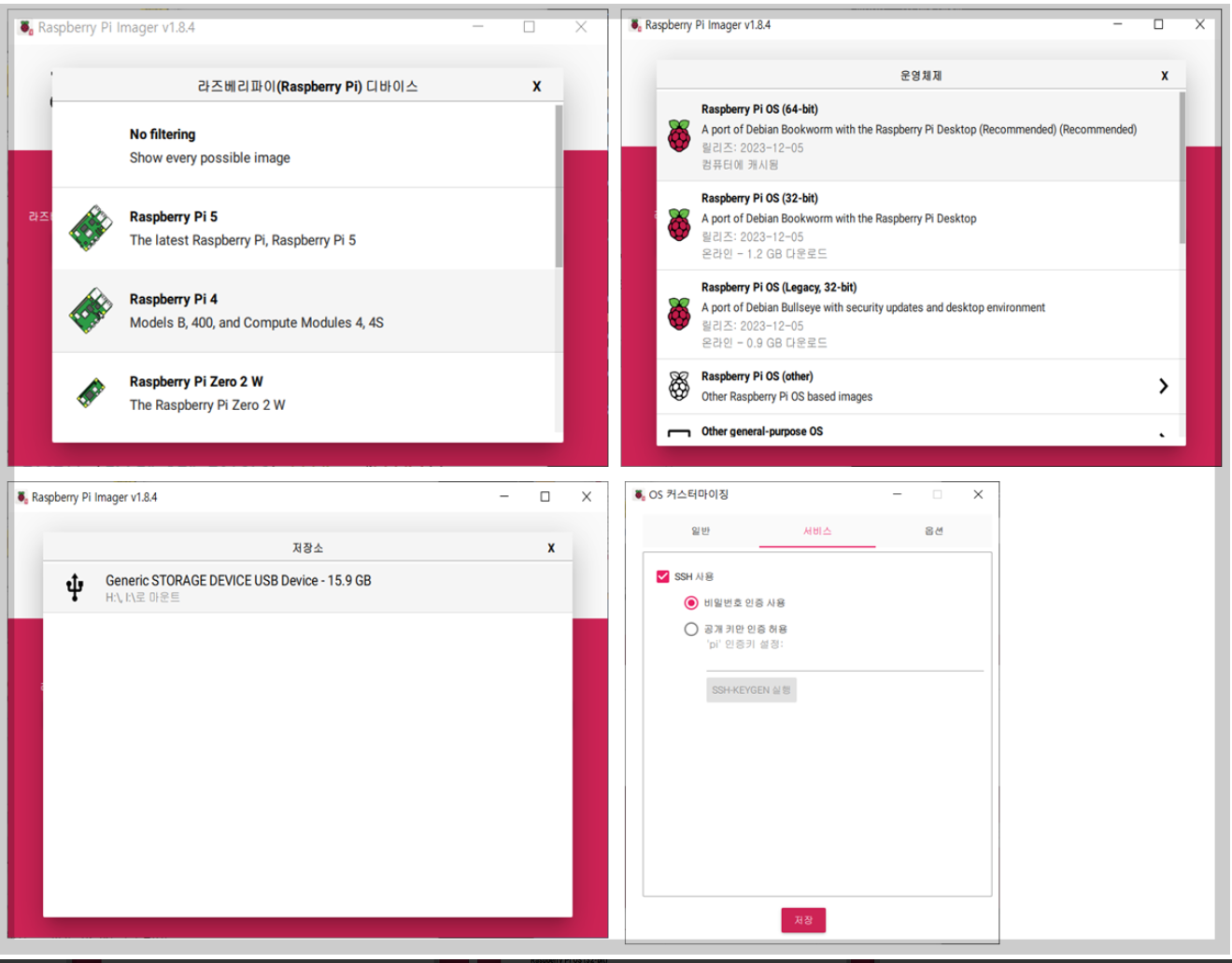Open the Other general-purpose OS entry text
Screen dimensions: 1232x963
[x=762, y=432]
